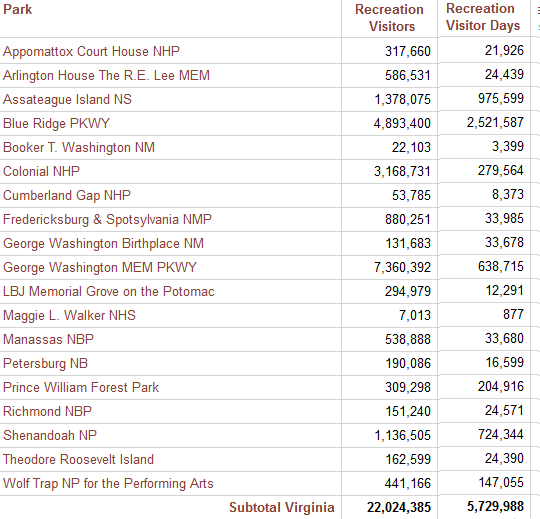Screen dimensions: 540x519
Task: Select visitor days value 33,680
Action: pos(504,339)
